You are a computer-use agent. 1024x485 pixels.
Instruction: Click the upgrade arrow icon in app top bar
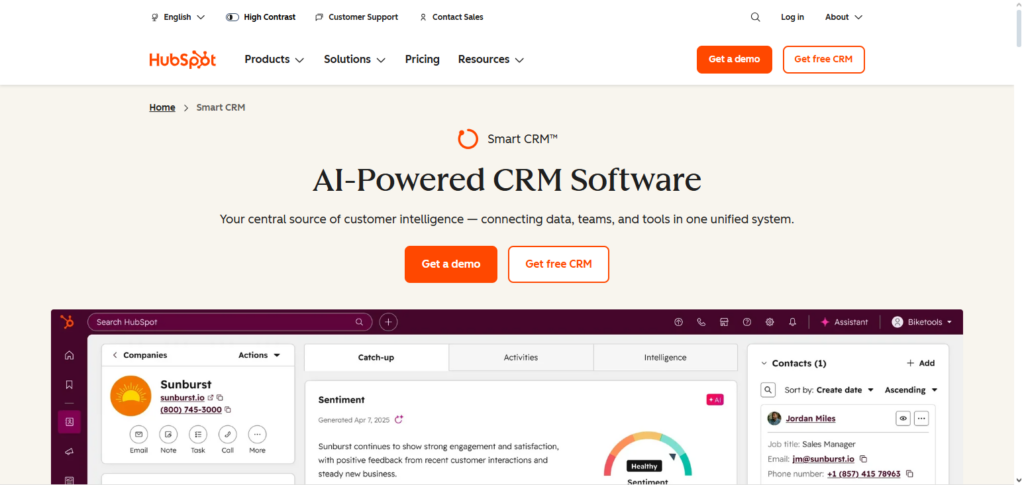click(x=679, y=322)
